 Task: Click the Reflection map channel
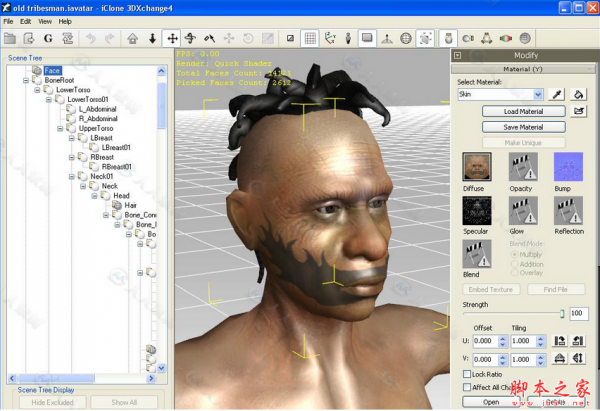pos(569,211)
